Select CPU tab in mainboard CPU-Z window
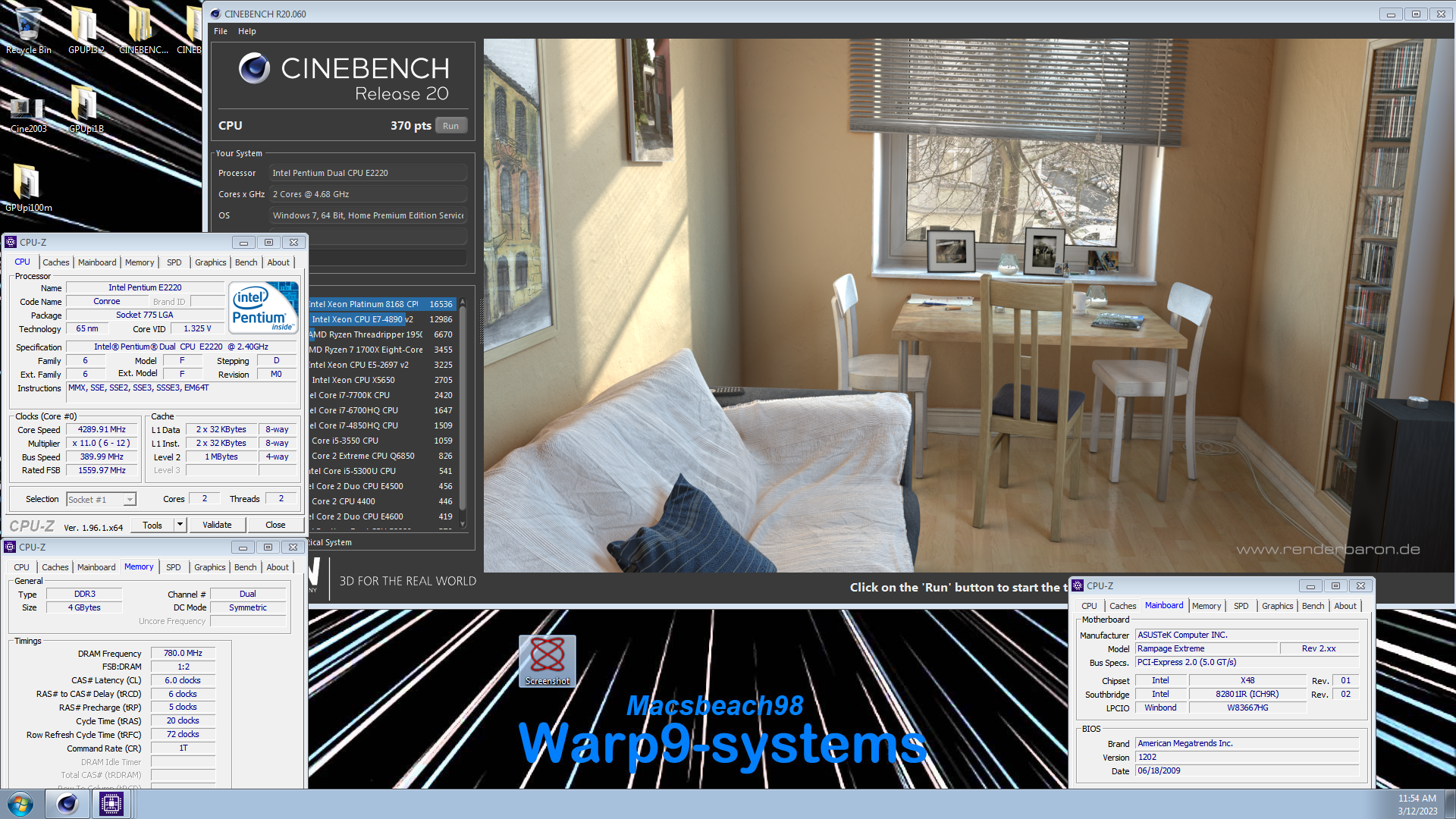This screenshot has width=1456, height=819. [x=1089, y=606]
